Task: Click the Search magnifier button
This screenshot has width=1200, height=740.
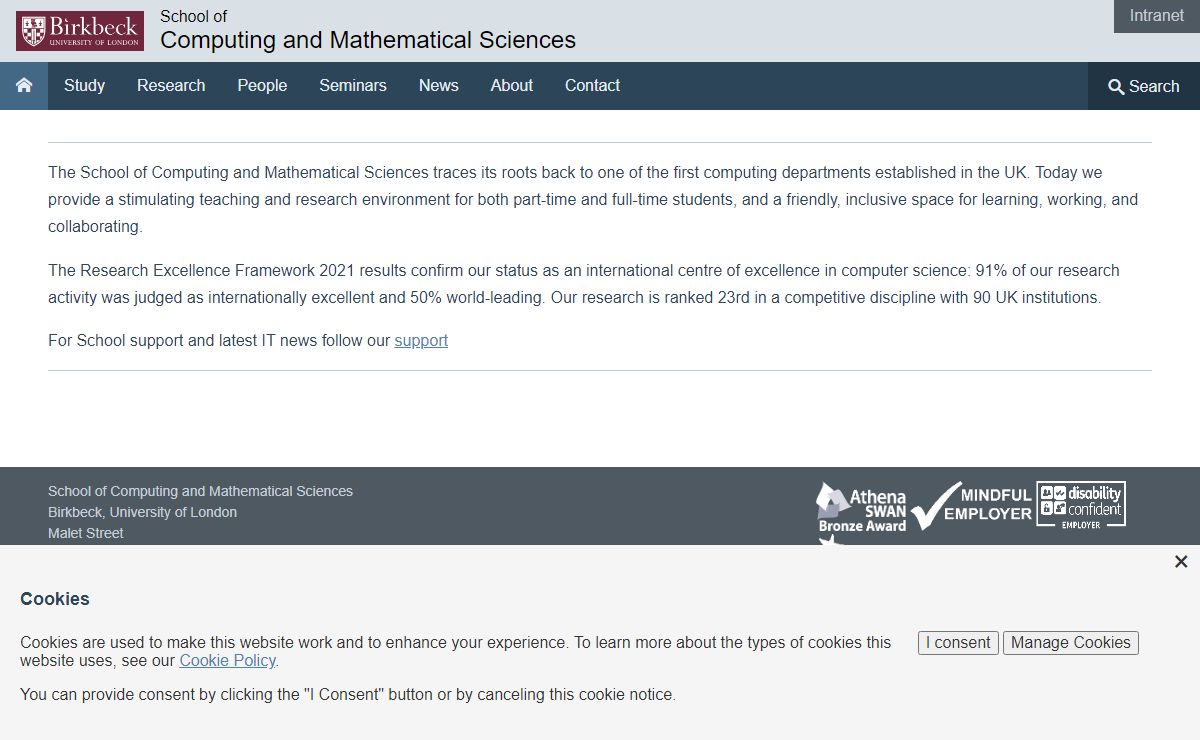Action: tap(1144, 87)
